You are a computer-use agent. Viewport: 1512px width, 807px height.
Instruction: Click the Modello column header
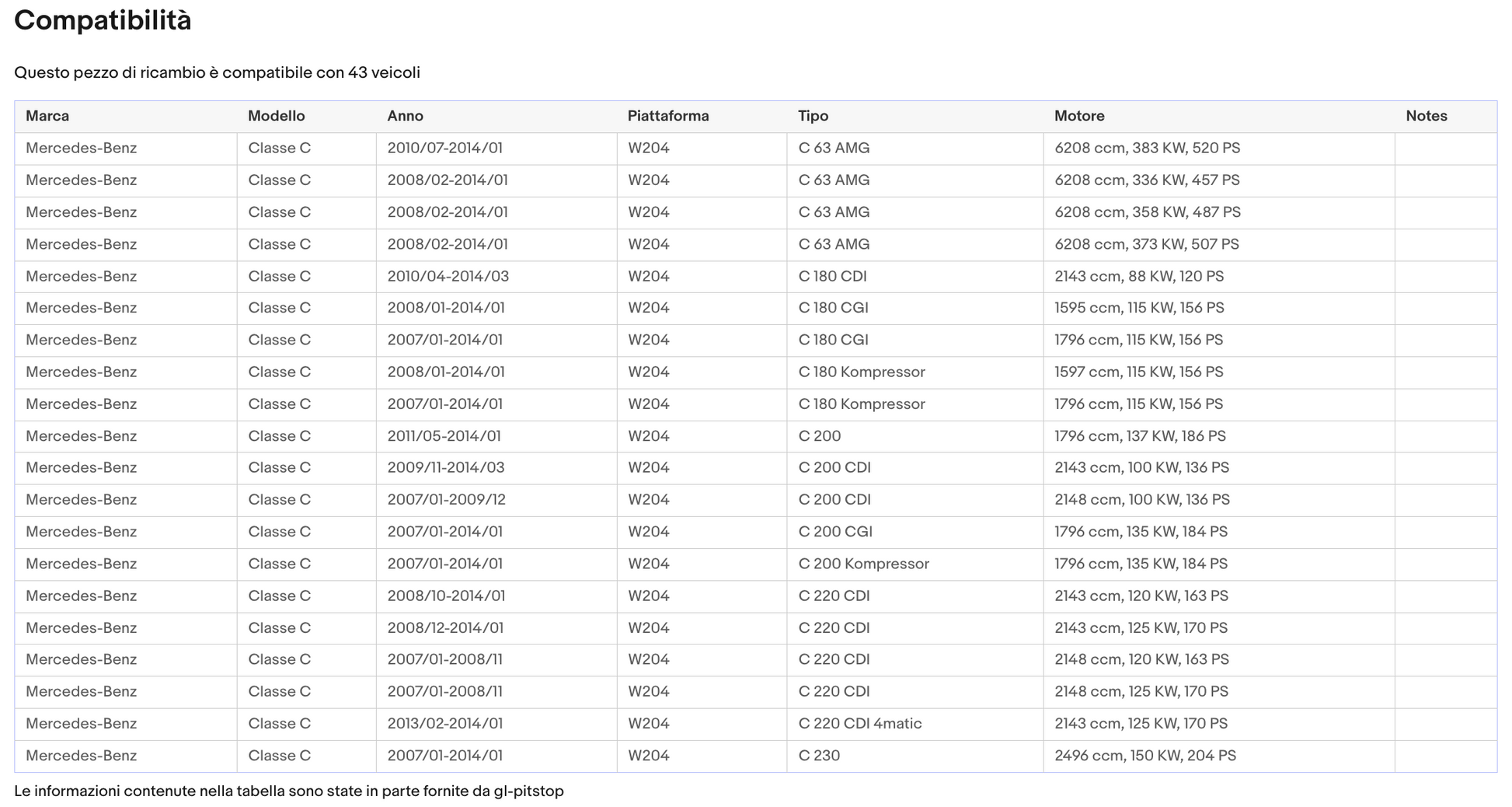(276, 116)
